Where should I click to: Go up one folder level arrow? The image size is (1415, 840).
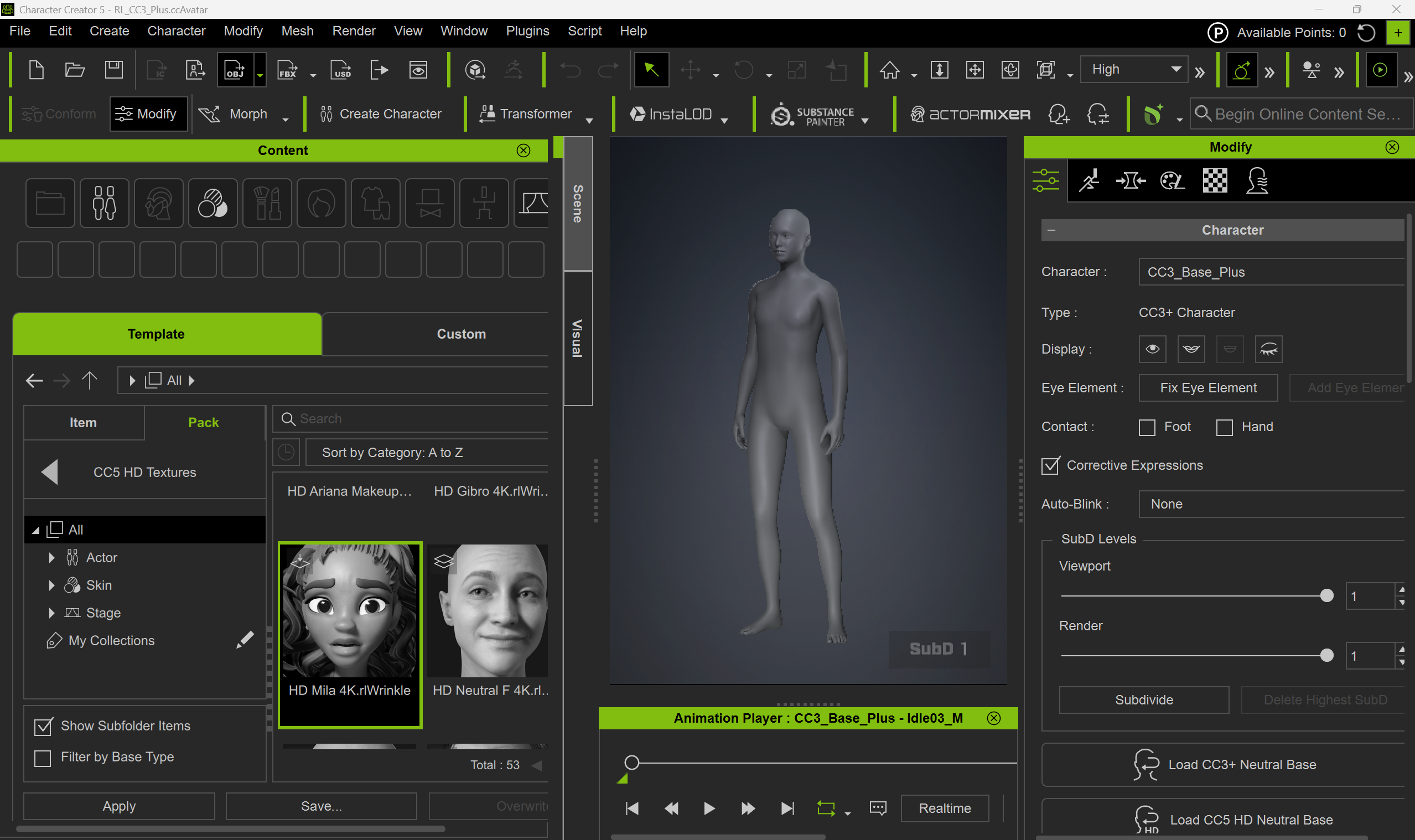[90, 380]
